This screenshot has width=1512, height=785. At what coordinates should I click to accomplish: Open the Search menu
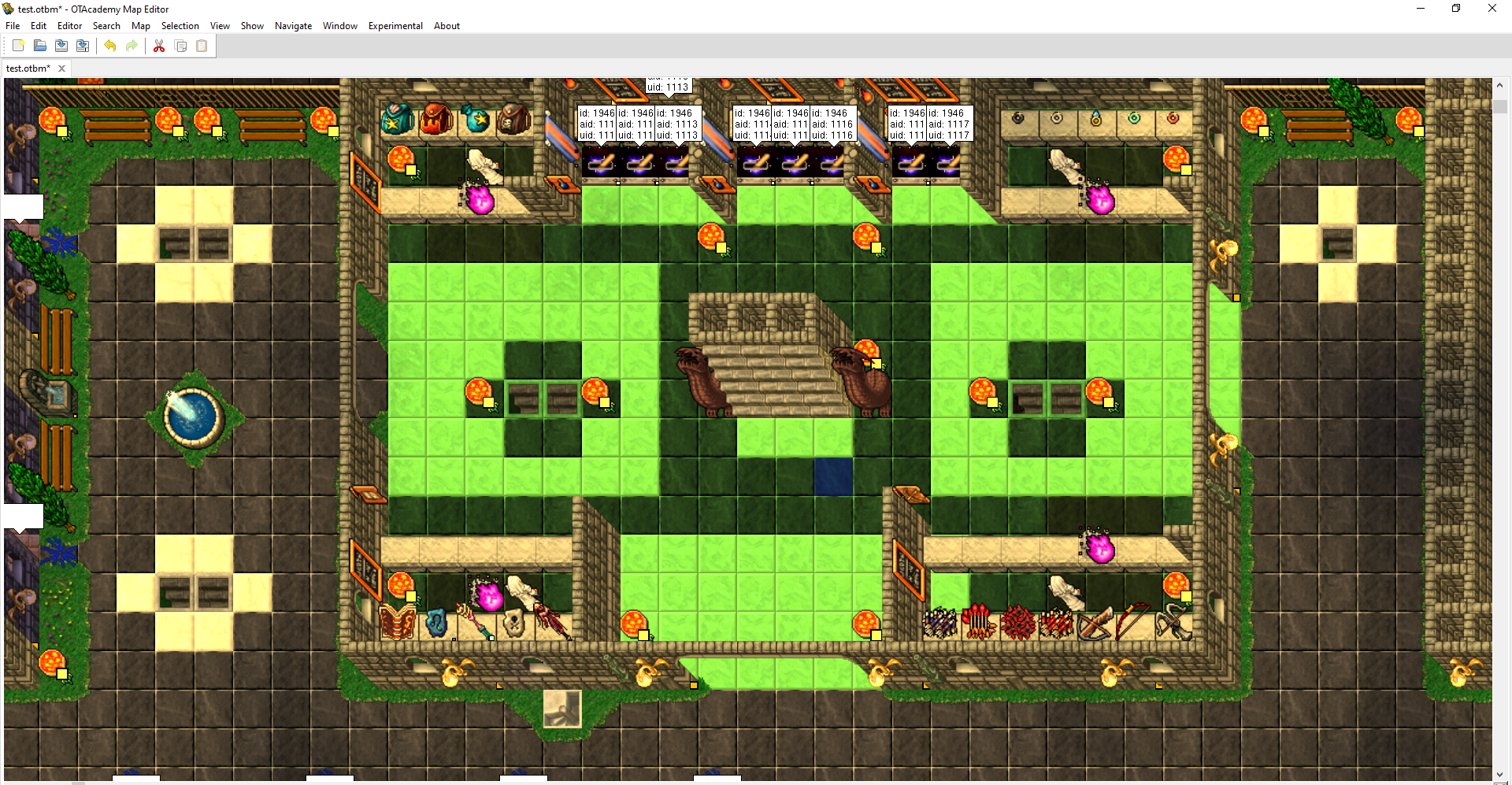tap(106, 26)
